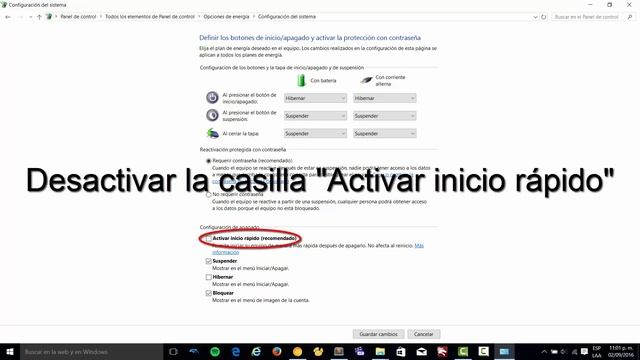The height and width of the screenshot is (360, 640).
Task: Click the laptop lid icon next to cerrar la tapa
Action: pos(212,133)
